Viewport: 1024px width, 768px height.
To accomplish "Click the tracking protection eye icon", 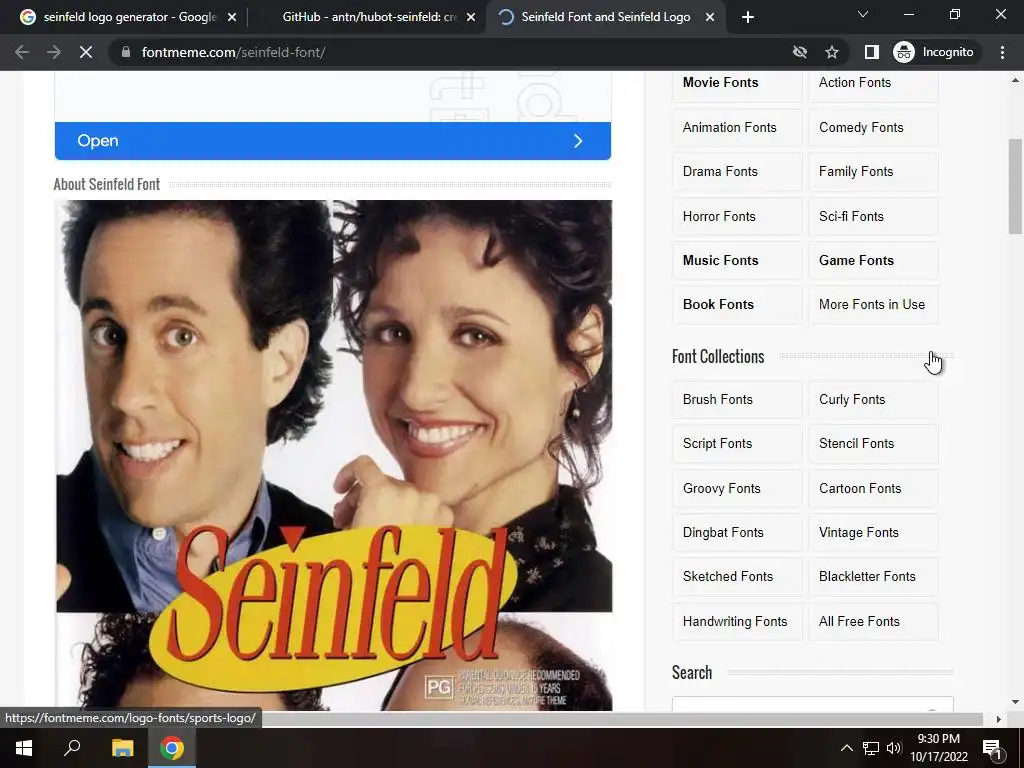I will coord(799,52).
